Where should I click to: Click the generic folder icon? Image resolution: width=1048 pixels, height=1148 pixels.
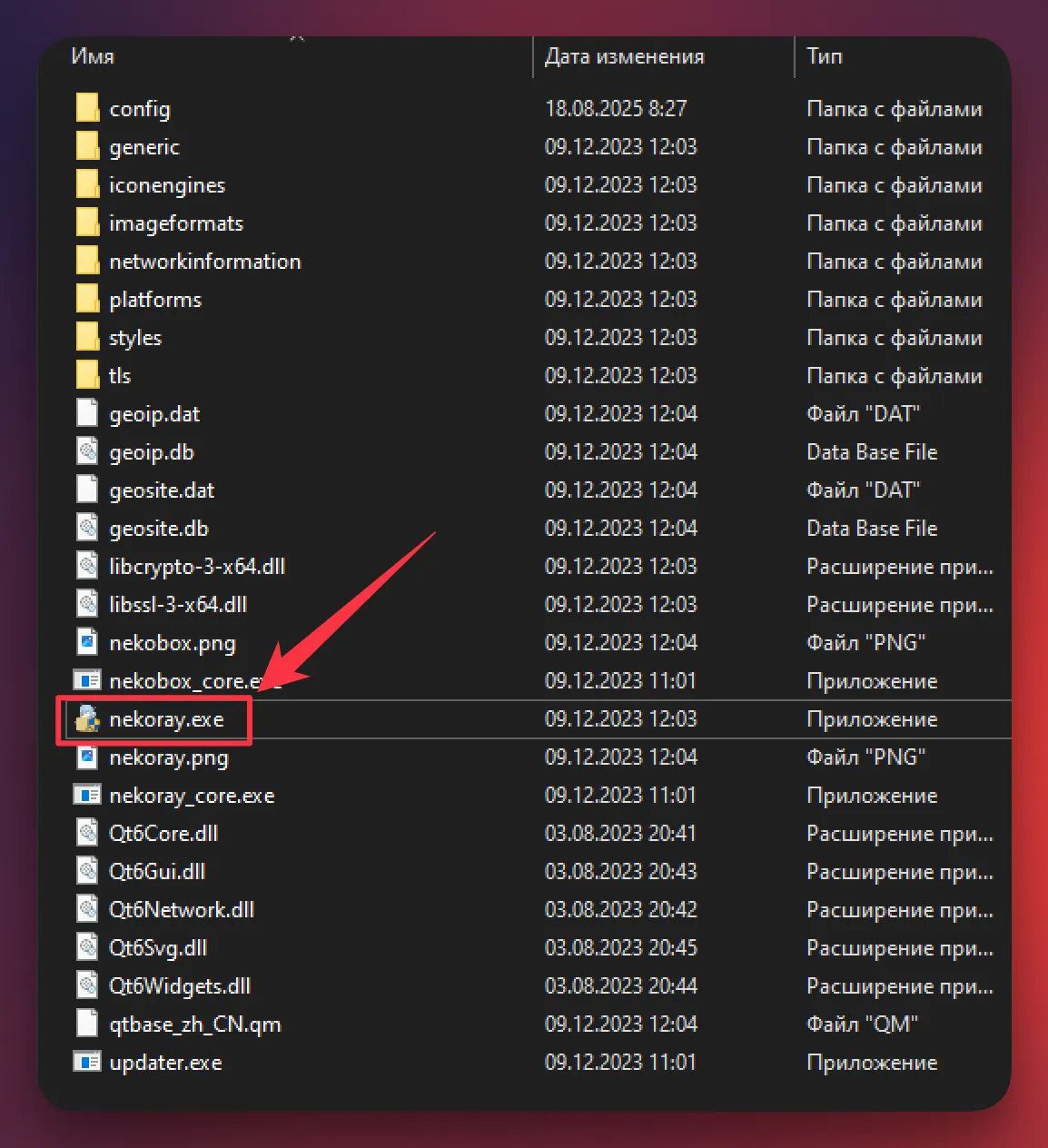[87, 146]
